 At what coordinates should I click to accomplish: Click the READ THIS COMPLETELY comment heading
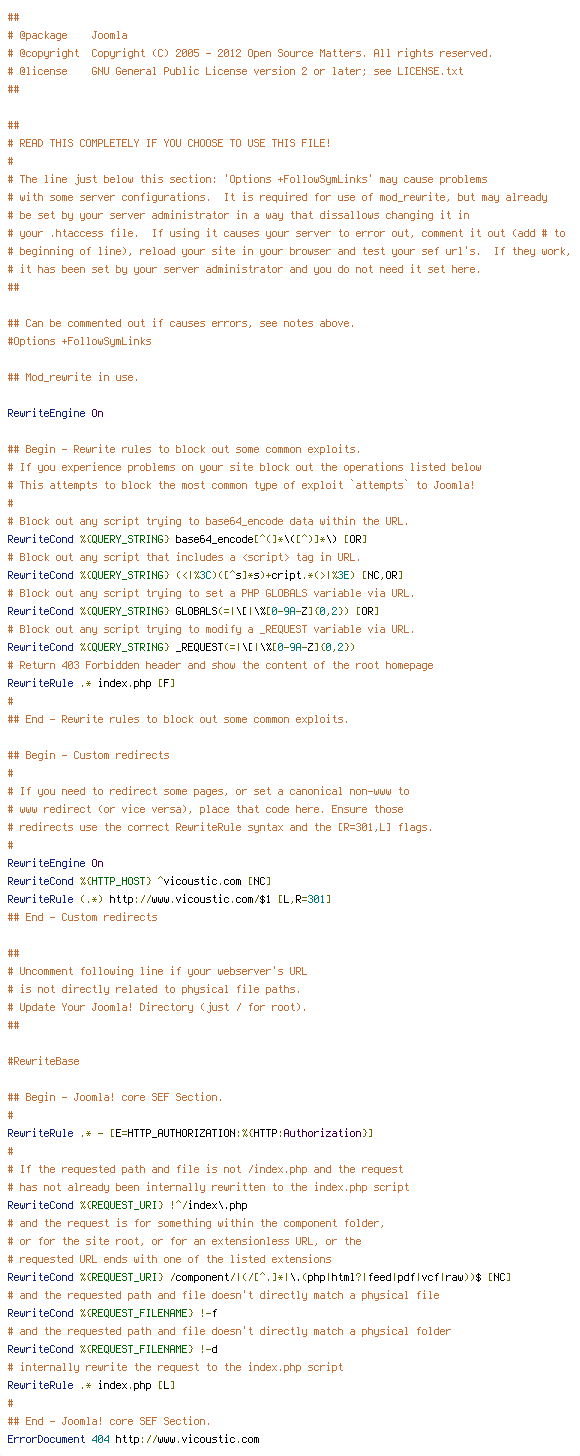coord(169,143)
